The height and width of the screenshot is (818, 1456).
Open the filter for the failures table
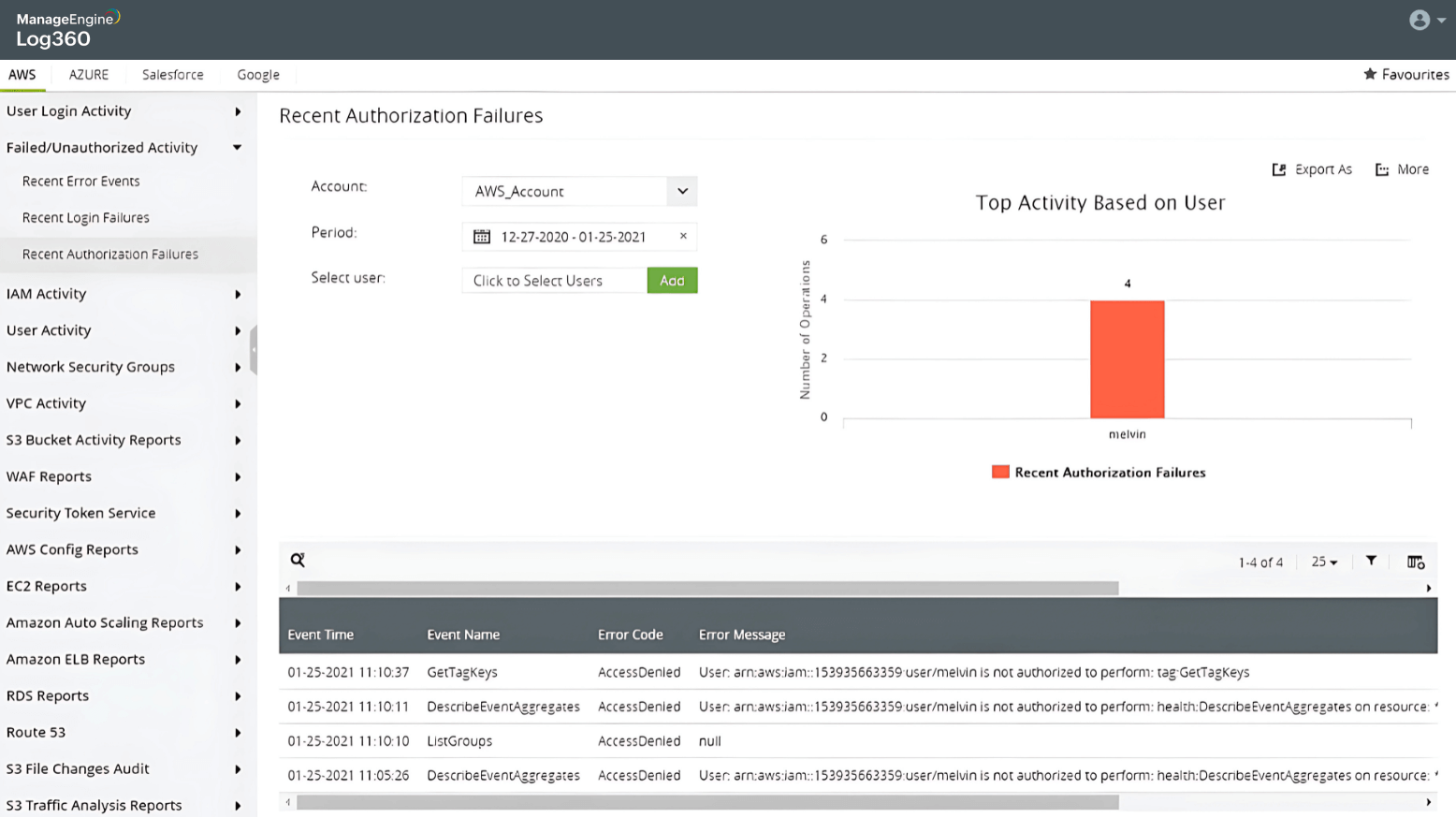(x=1371, y=561)
